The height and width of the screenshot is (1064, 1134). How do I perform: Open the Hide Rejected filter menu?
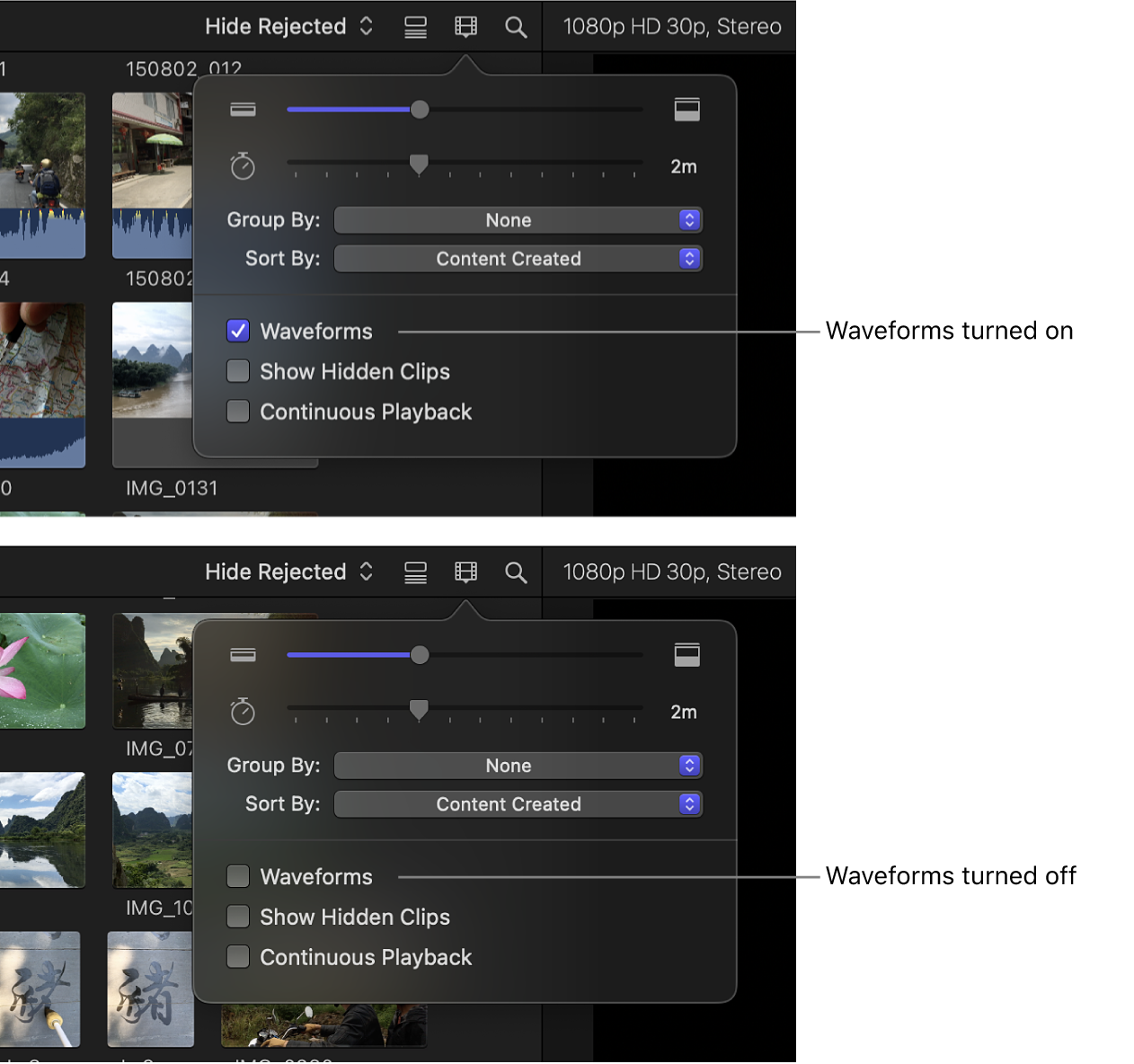288,26
